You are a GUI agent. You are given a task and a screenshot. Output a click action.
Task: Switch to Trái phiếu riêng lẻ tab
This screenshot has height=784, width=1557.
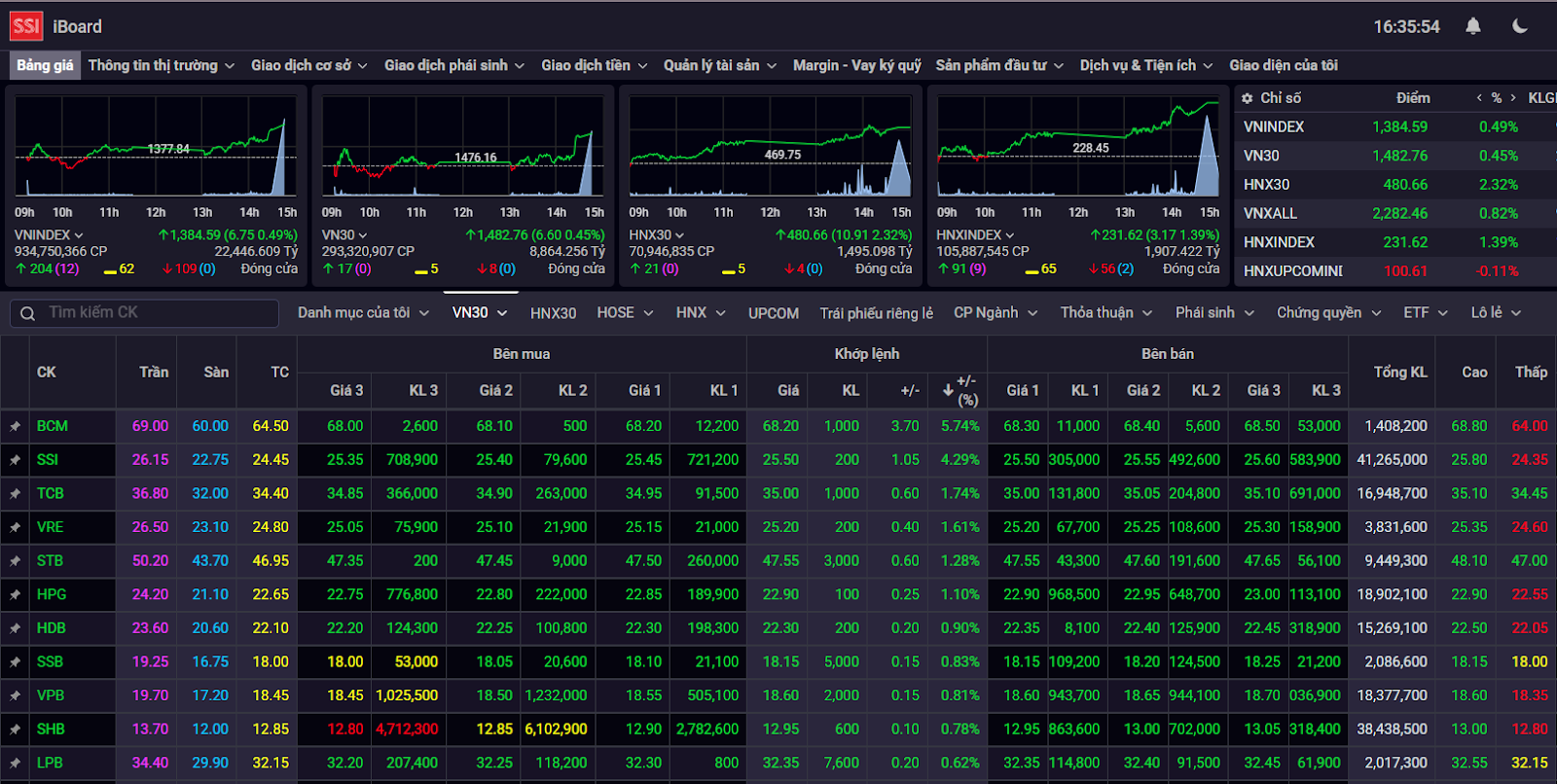[876, 313]
